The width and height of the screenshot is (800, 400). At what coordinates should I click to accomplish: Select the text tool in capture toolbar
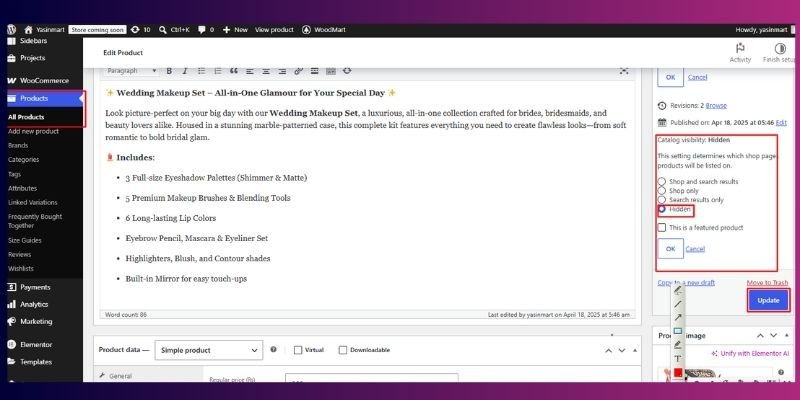tap(678, 359)
